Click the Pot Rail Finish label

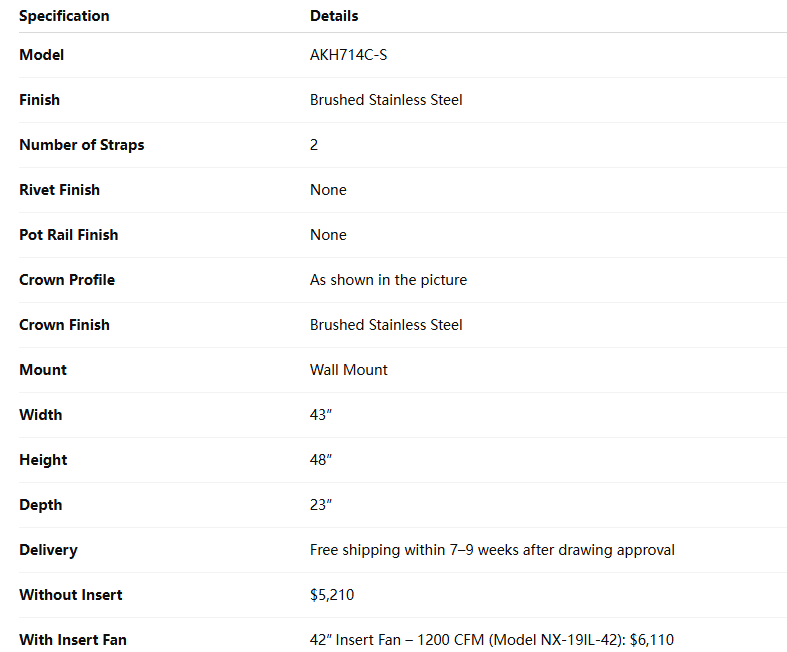tap(68, 235)
